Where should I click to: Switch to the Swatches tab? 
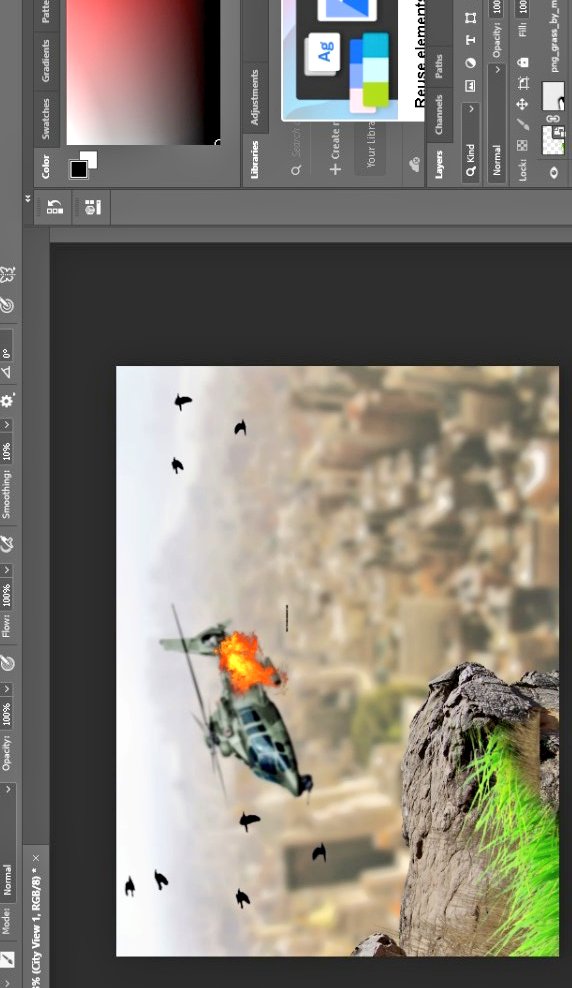[46, 118]
